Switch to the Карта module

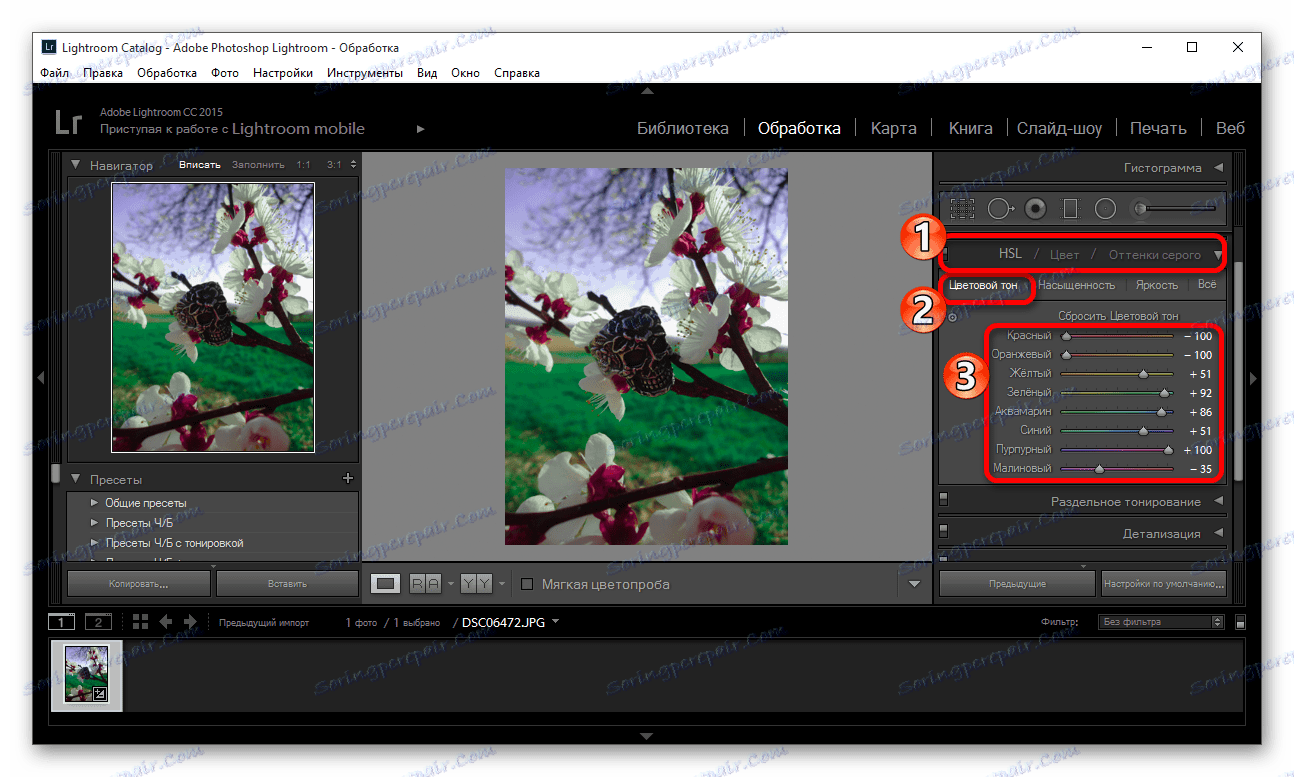tap(893, 128)
